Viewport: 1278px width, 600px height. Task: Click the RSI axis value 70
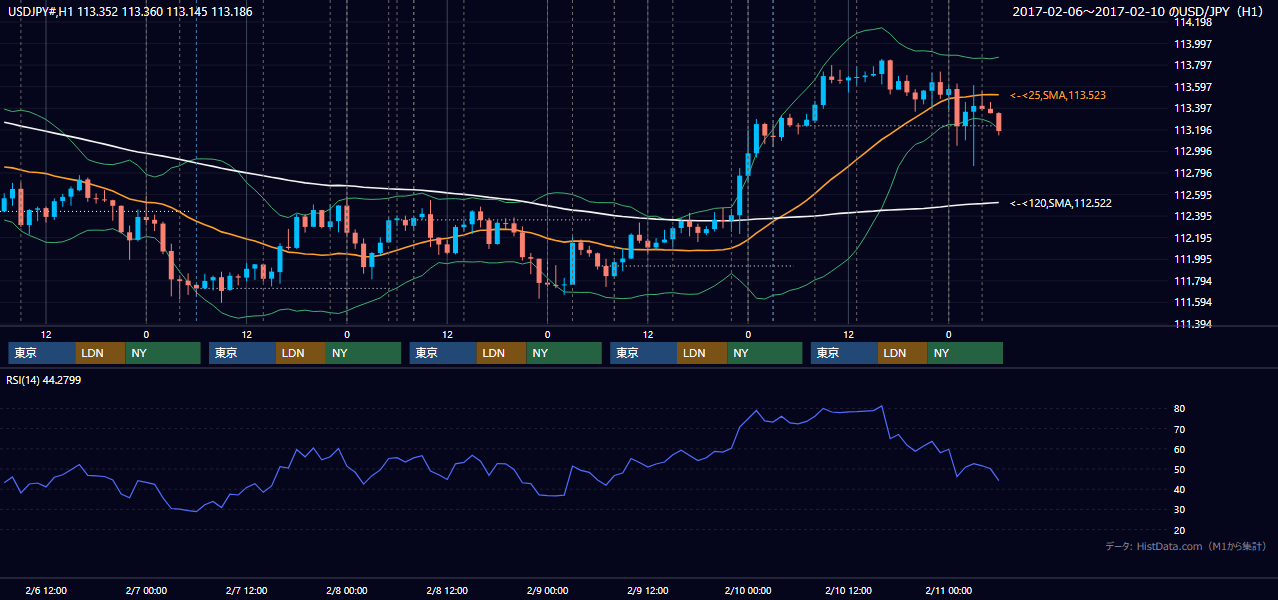point(1180,429)
